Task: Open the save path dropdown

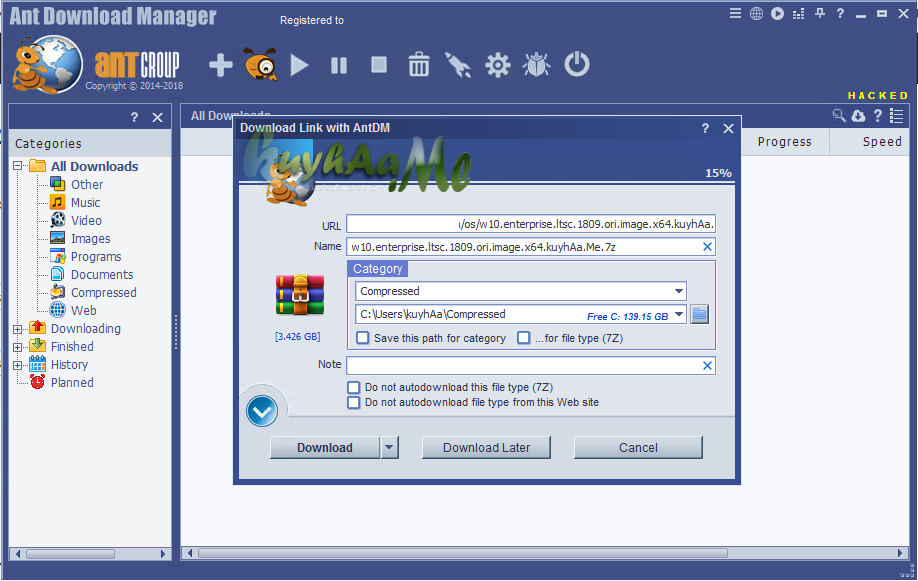Action: (x=679, y=314)
